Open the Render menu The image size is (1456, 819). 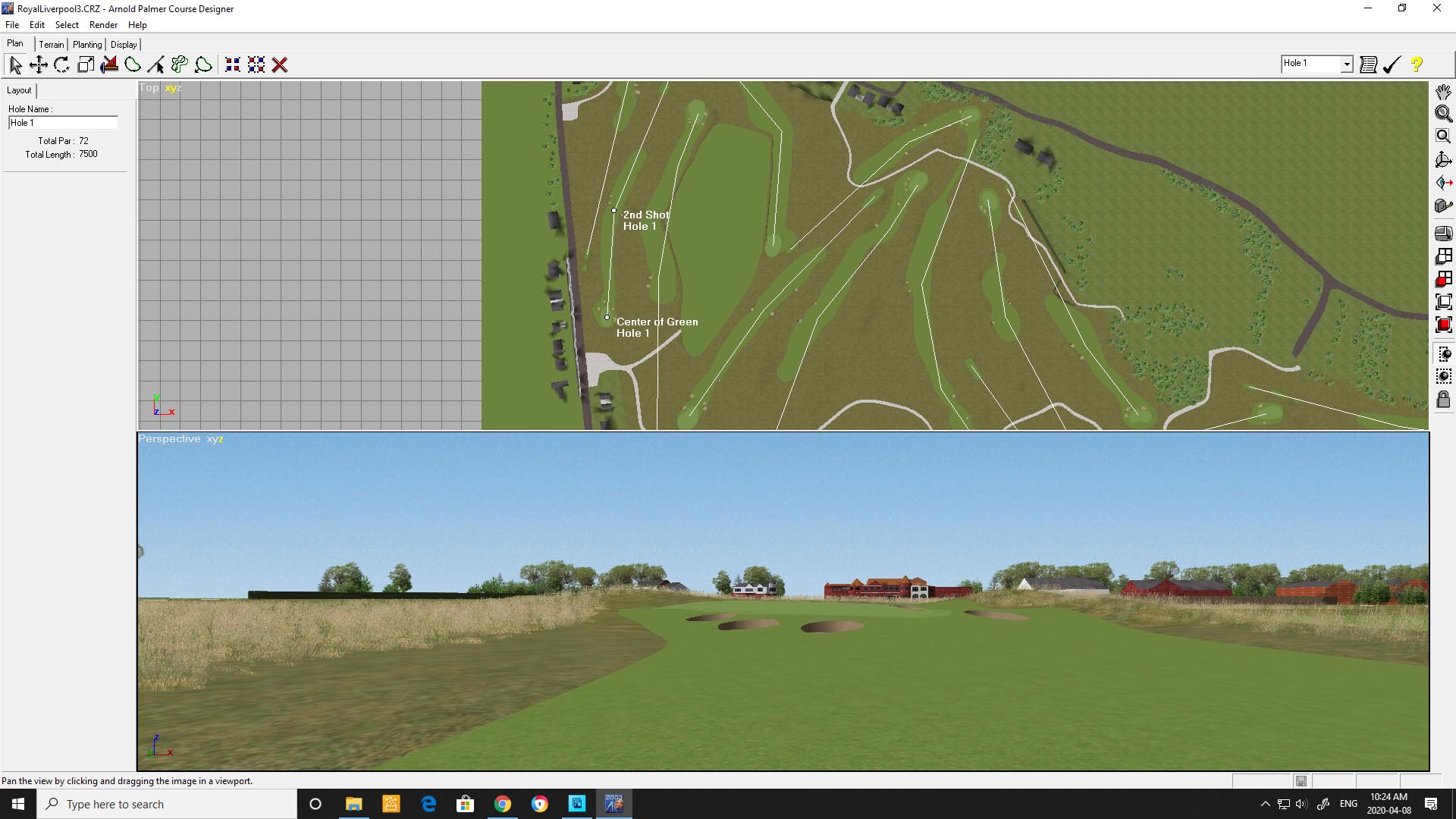pyautogui.click(x=103, y=25)
